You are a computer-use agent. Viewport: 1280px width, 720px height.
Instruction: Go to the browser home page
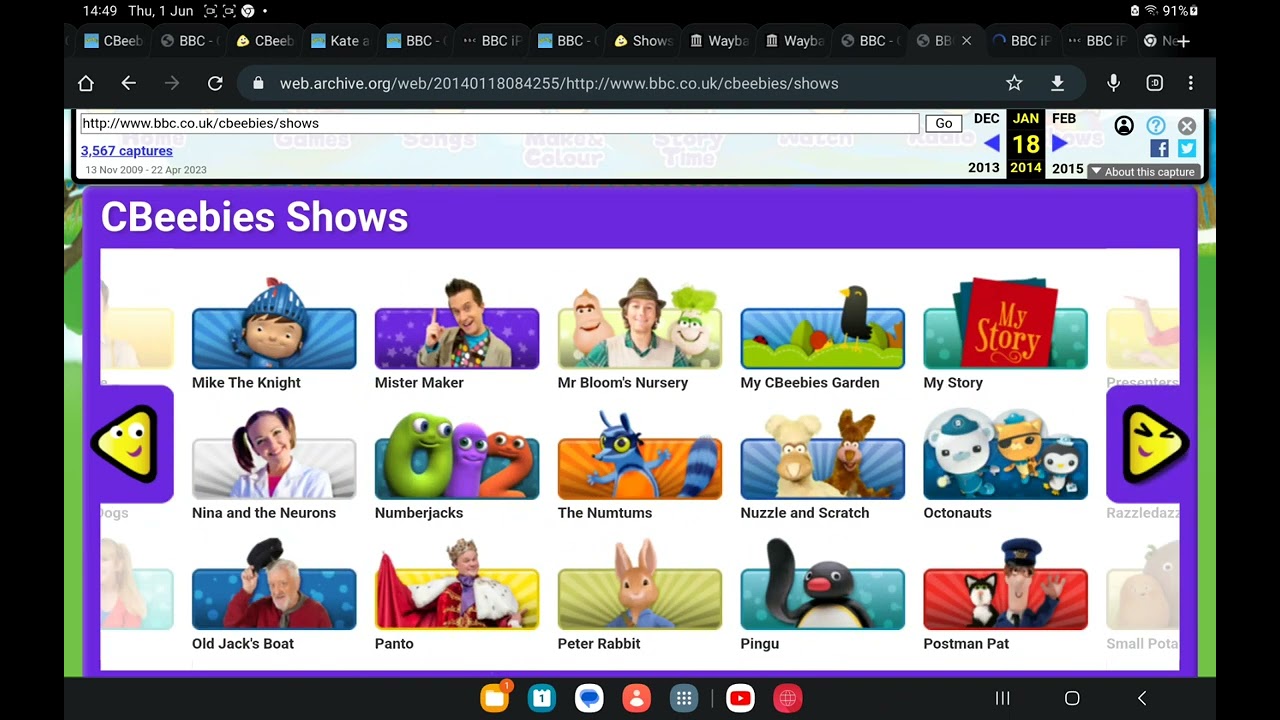click(x=86, y=83)
